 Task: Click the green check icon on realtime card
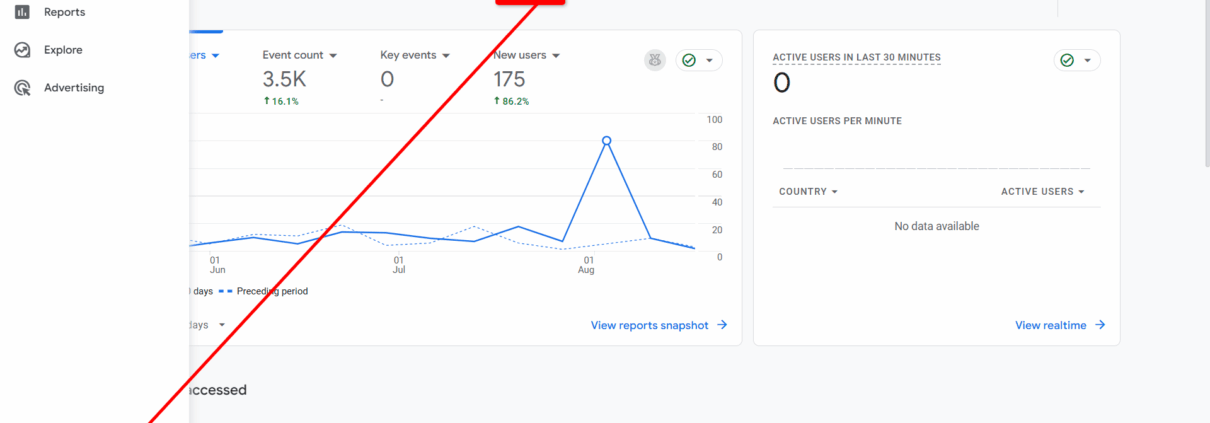pyautogui.click(x=1067, y=61)
